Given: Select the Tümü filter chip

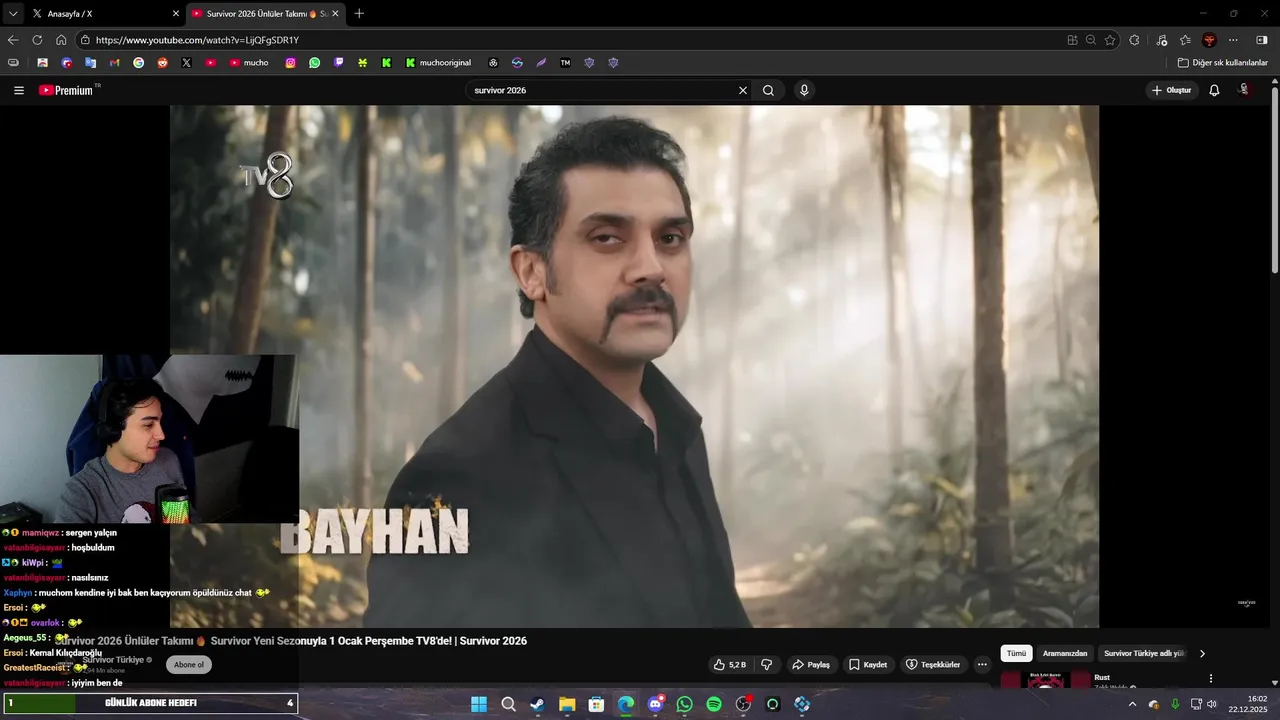Looking at the screenshot, I should coord(1016,654).
